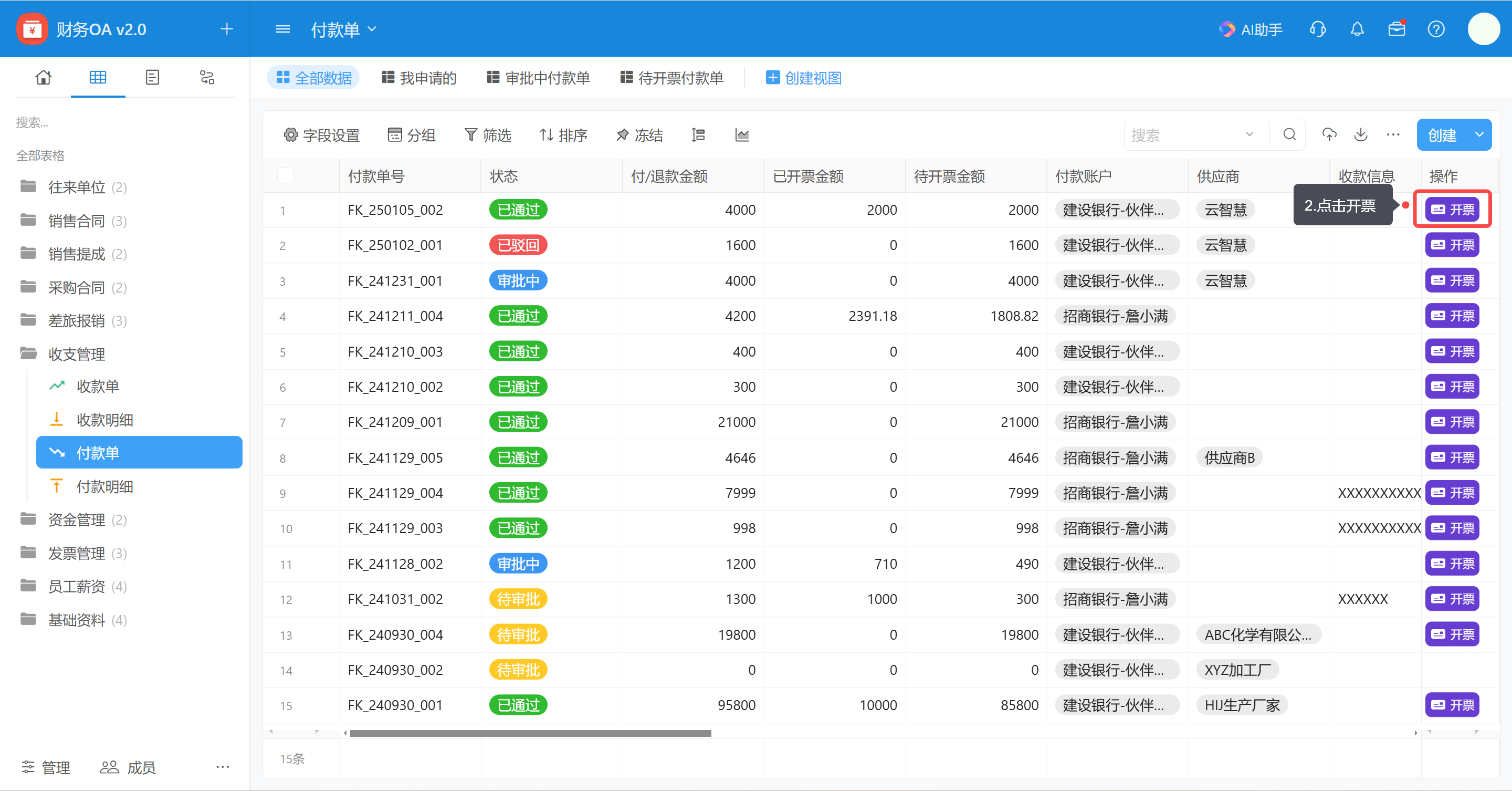The image size is (1512, 791).
Task: Click 创建视图 to add a view
Action: click(804, 78)
